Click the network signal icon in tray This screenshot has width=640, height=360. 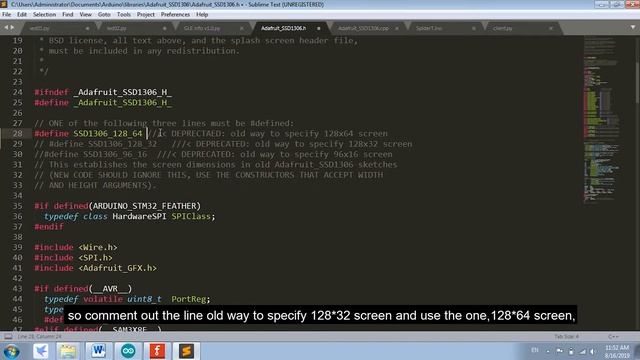tap(582, 351)
